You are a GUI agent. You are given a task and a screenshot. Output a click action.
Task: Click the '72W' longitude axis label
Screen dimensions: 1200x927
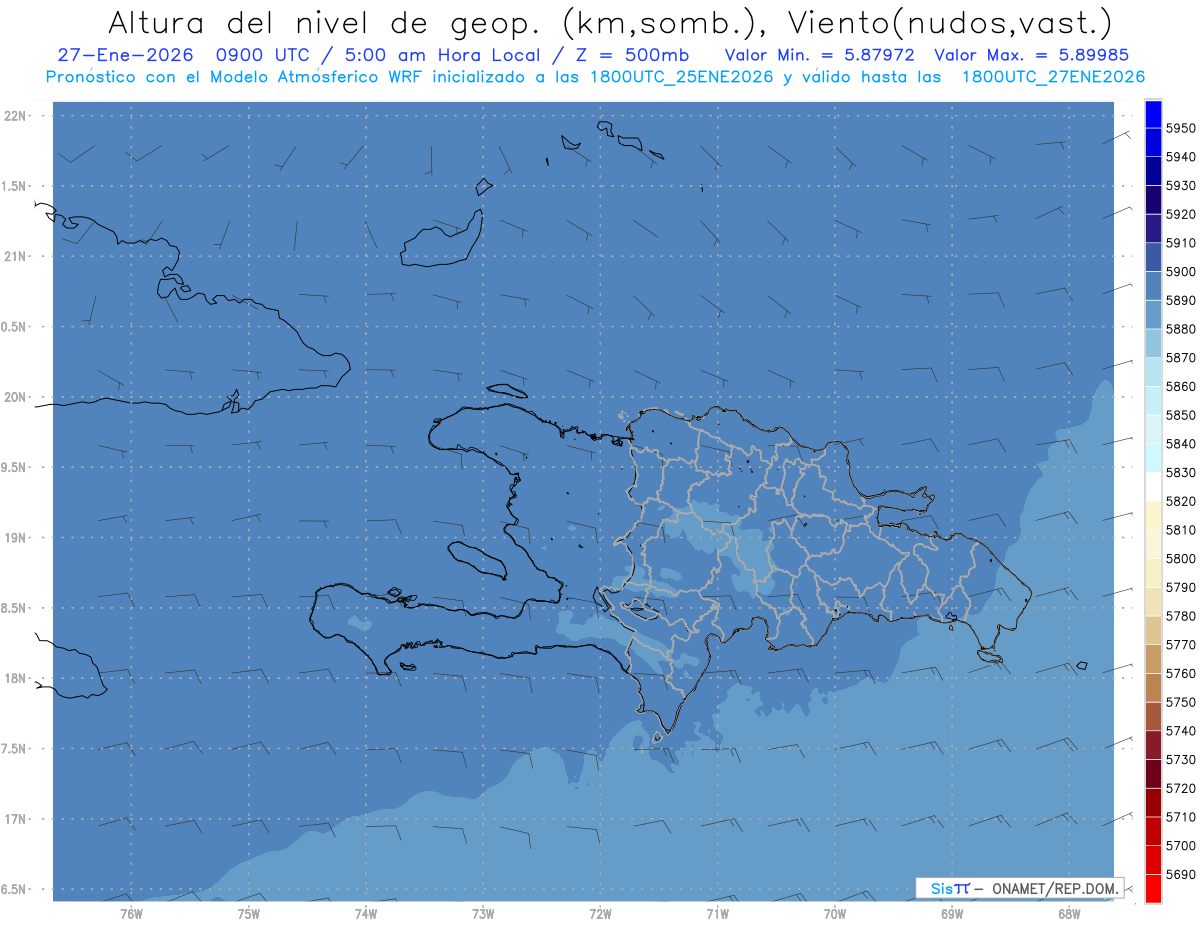click(601, 913)
